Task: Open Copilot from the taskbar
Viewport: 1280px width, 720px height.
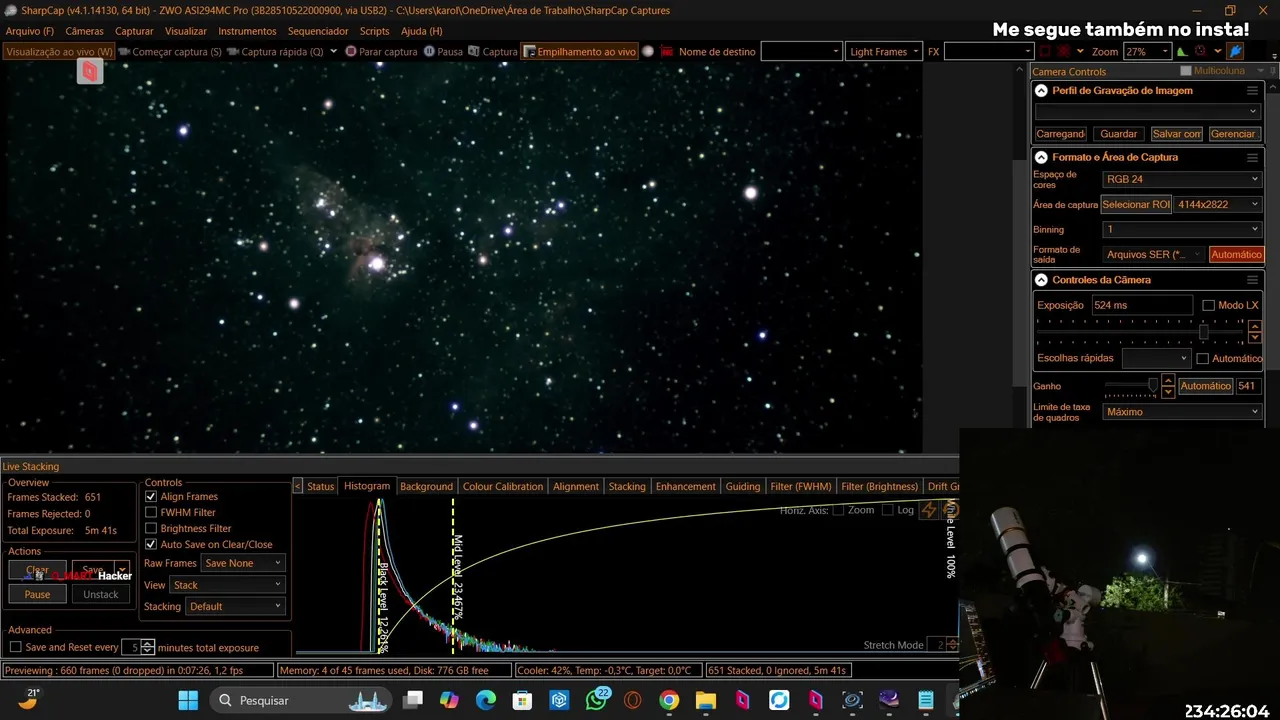Action: 449,700
